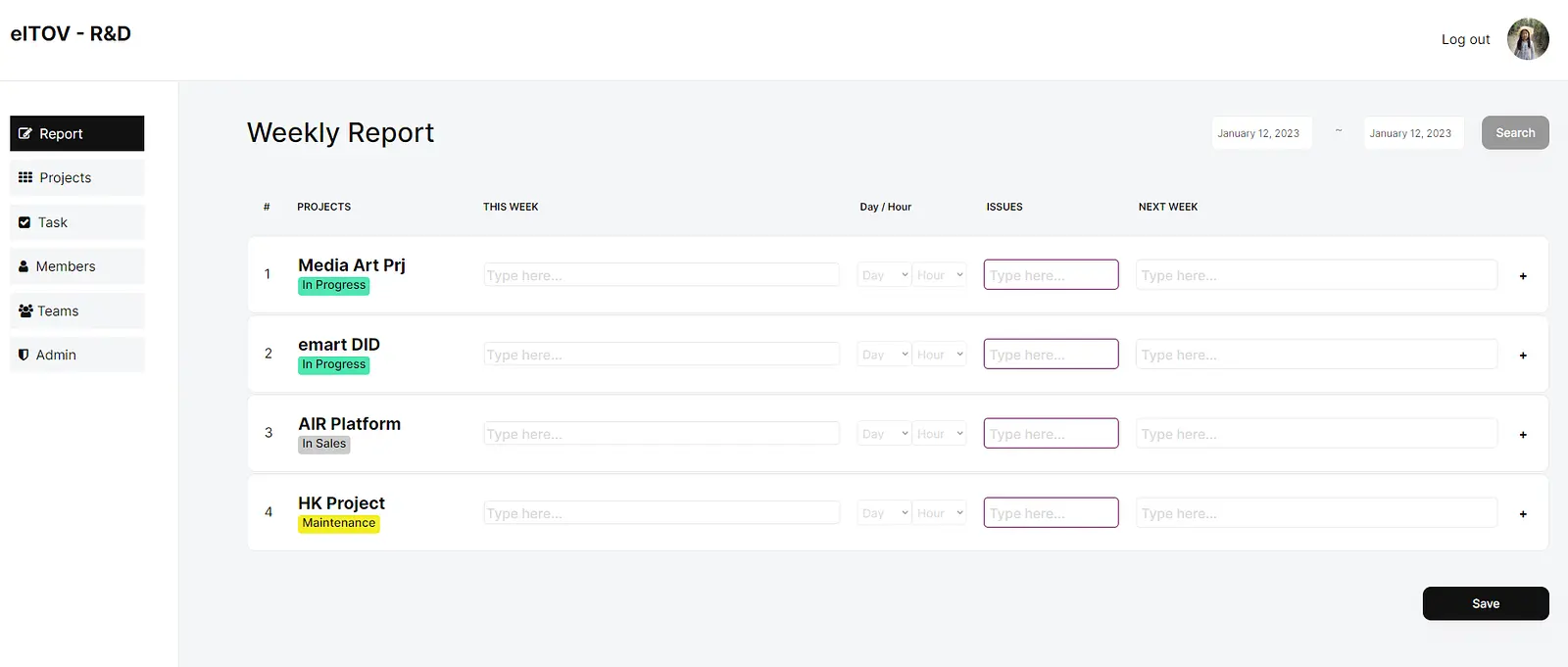Open the Day dropdown for Media Art Prj
The width and height of the screenshot is (1568, 667).
click(885, 275)
